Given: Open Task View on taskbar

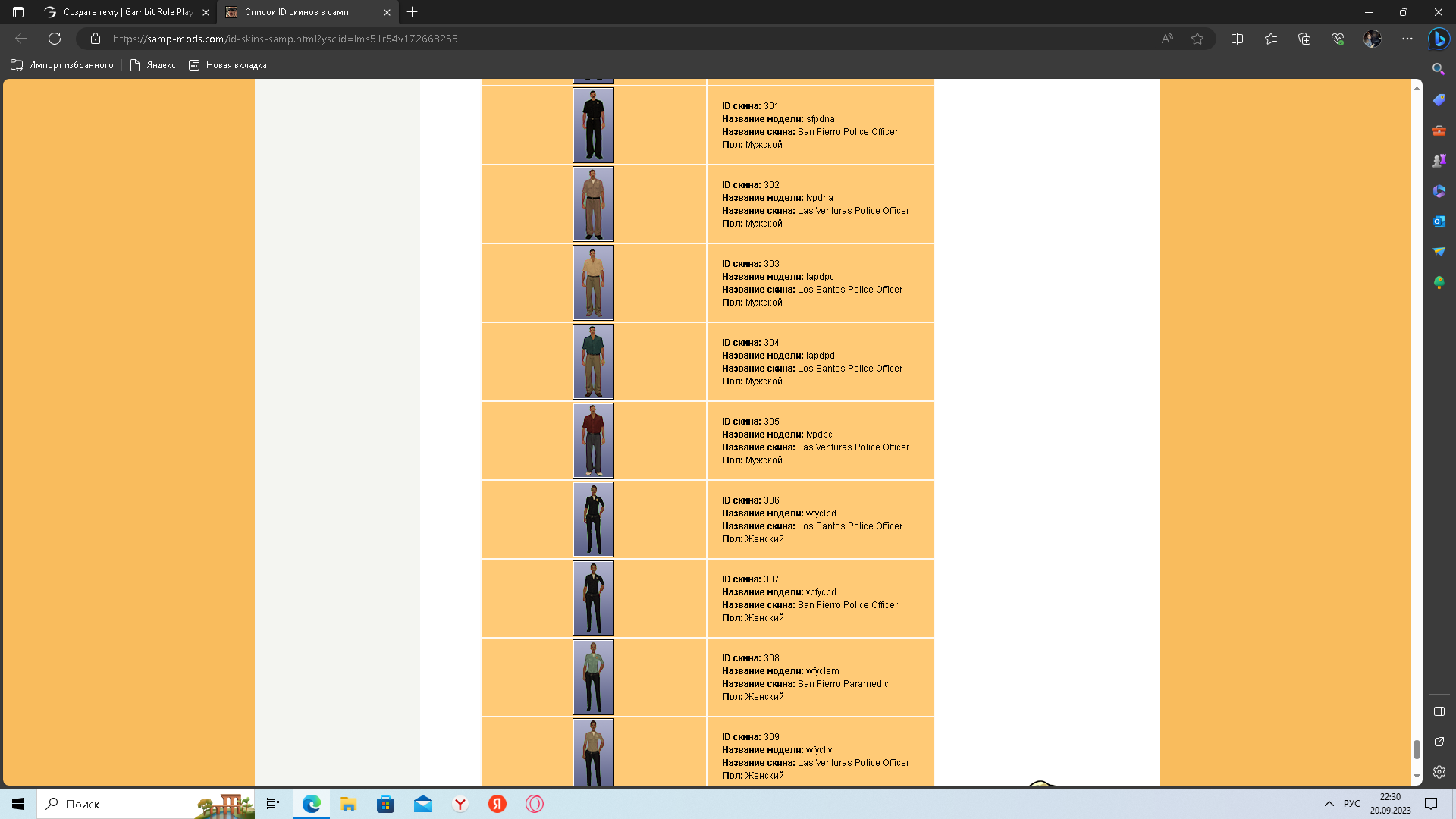Looking at the screenshot, I should click(273, 804).
